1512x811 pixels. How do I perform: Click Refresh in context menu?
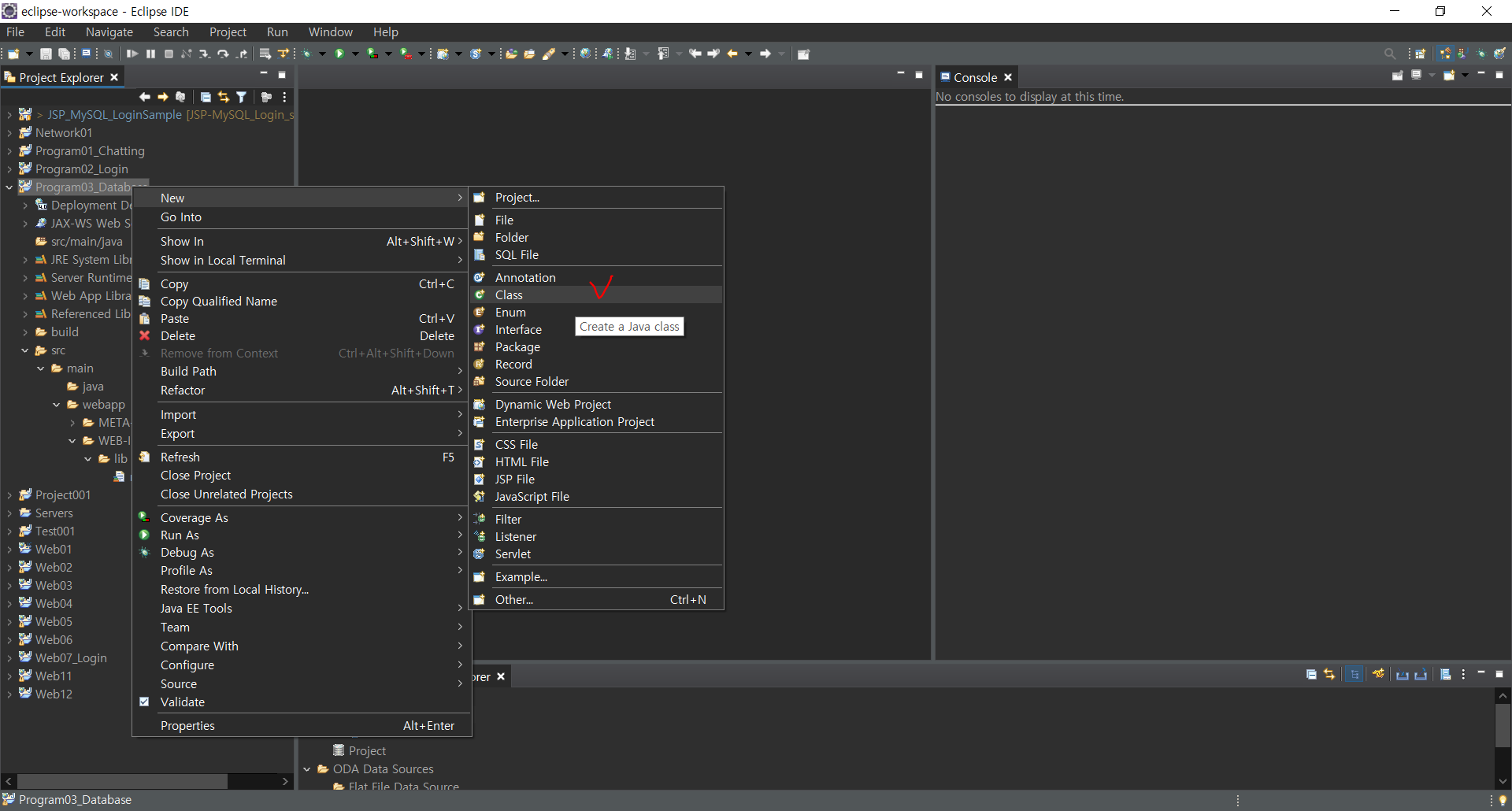click(x=302, y=457)
